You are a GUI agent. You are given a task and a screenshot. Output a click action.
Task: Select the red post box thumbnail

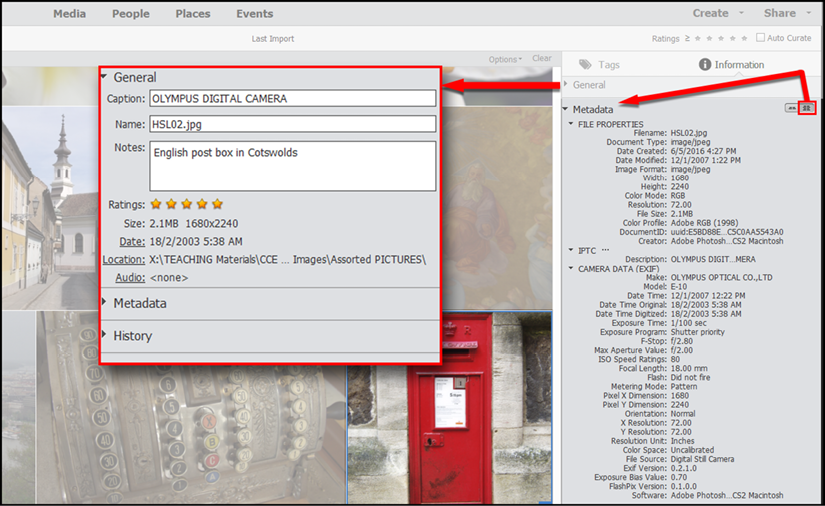pyautogui.click(x=449, y=408)
